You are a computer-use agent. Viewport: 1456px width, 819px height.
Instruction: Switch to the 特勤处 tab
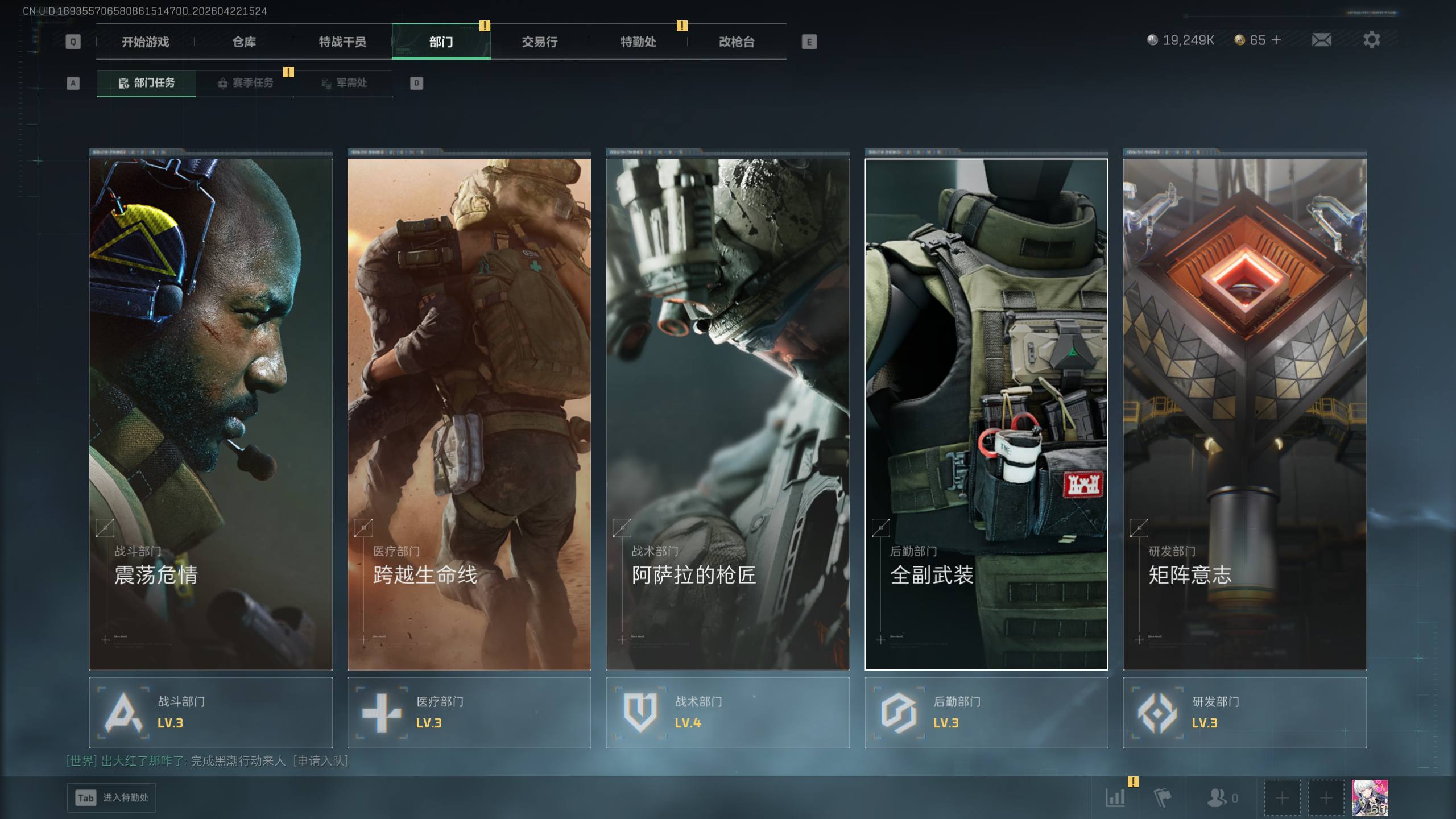638,42
